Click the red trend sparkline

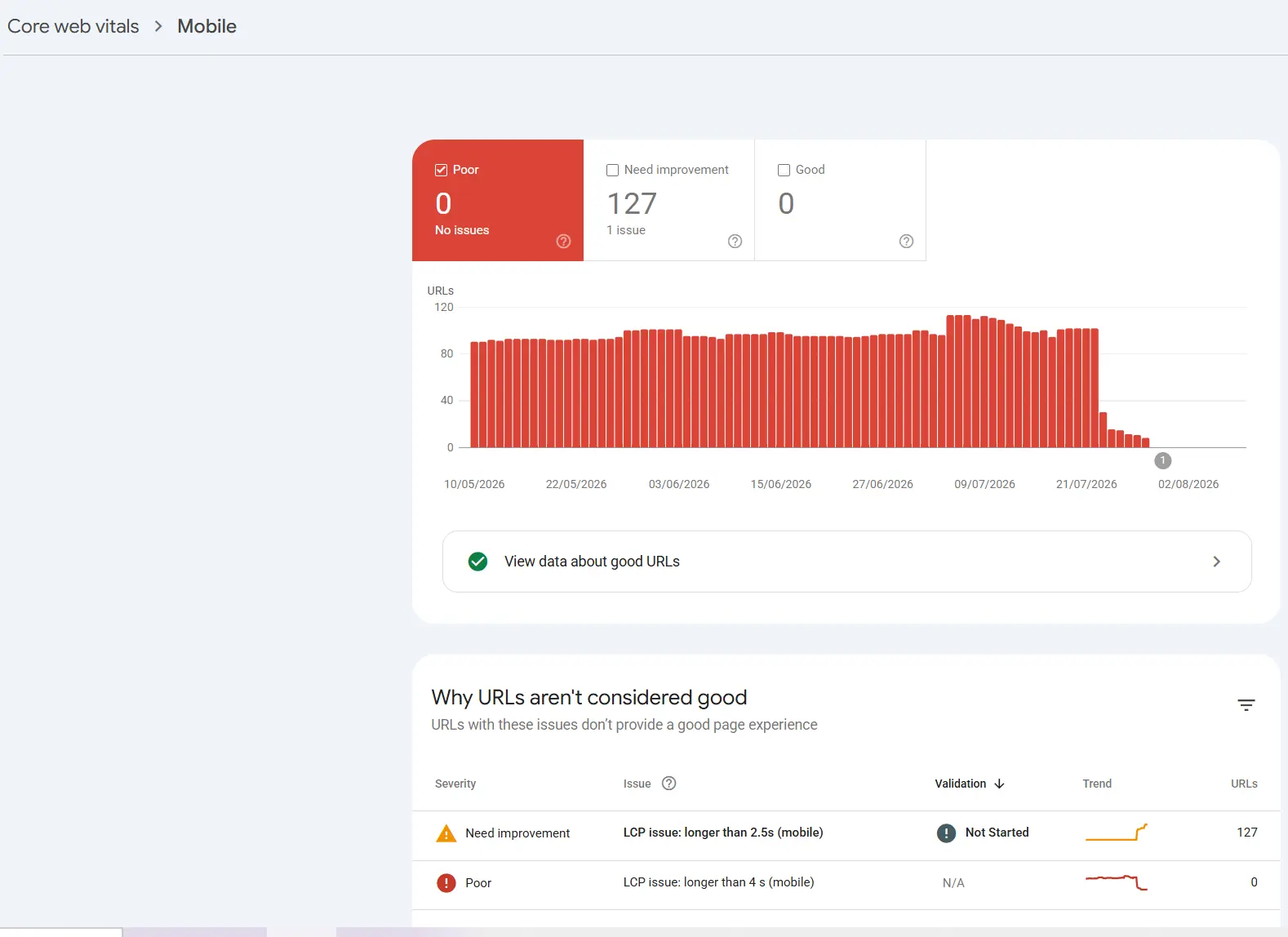coord(1116,882)
